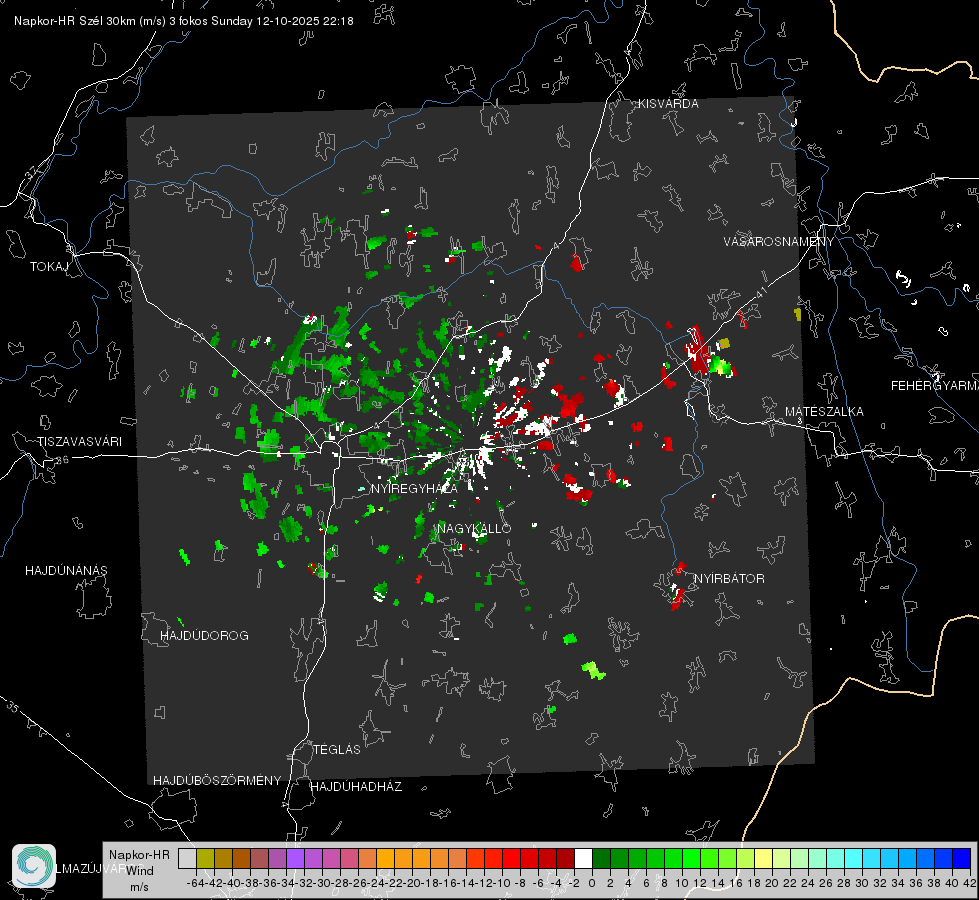This screenshot has height=900, width=979.
Task: Click the HAJDÚBÖSZÖRMÉNY city label
Action: pos(217,781)
